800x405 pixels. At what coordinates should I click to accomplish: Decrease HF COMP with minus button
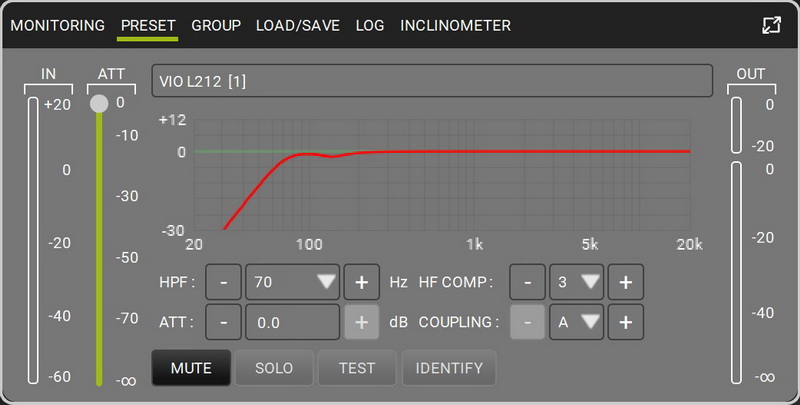pyautogui.click(x=528, y=282)
